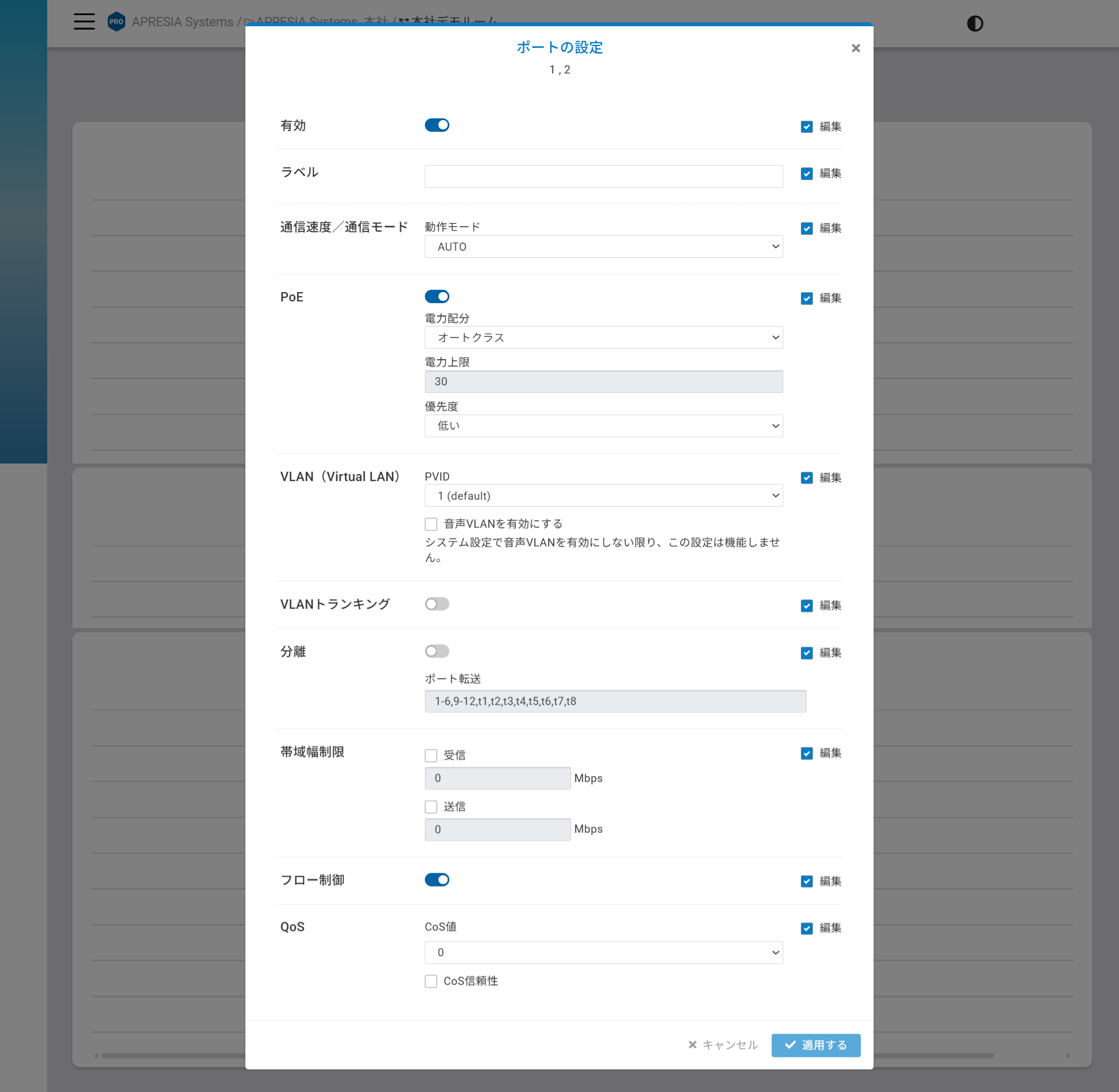Screen dimensions: 1119x1092
Task: Disable the フロー制御 flow control switch
Action: coord(437,879)
